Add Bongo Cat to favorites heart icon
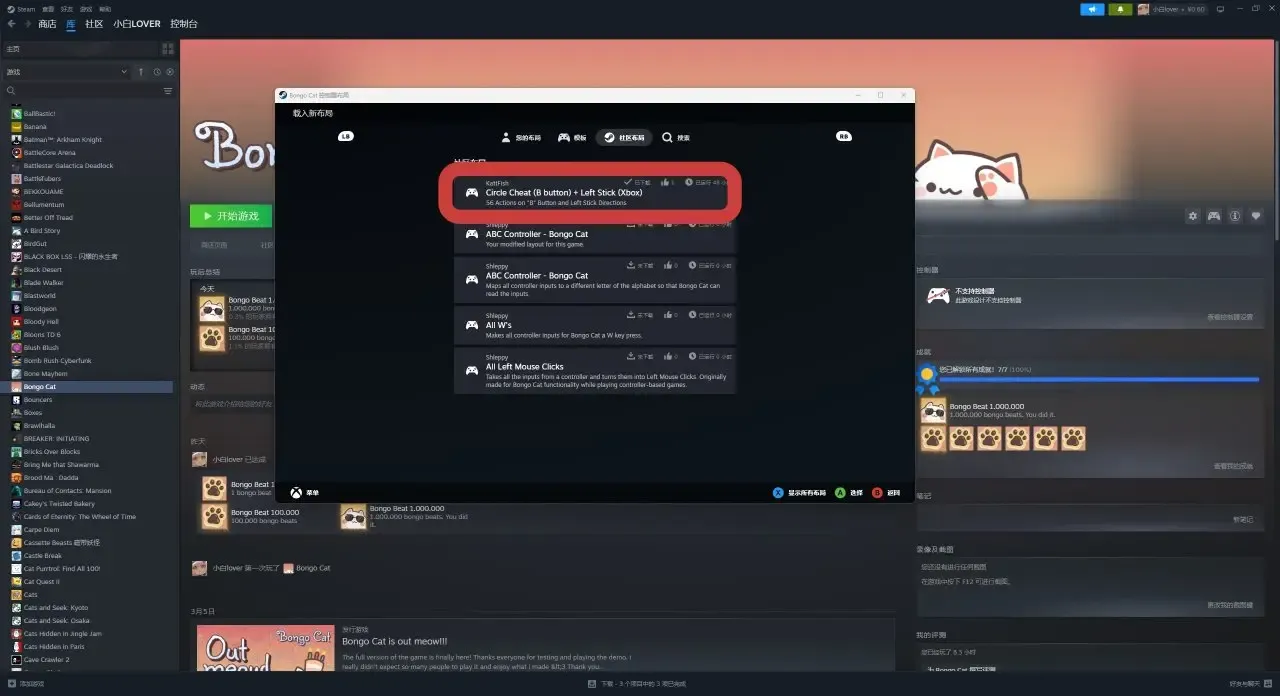The width and height of the screenshot is (1280, 696). pos(1257,215)
